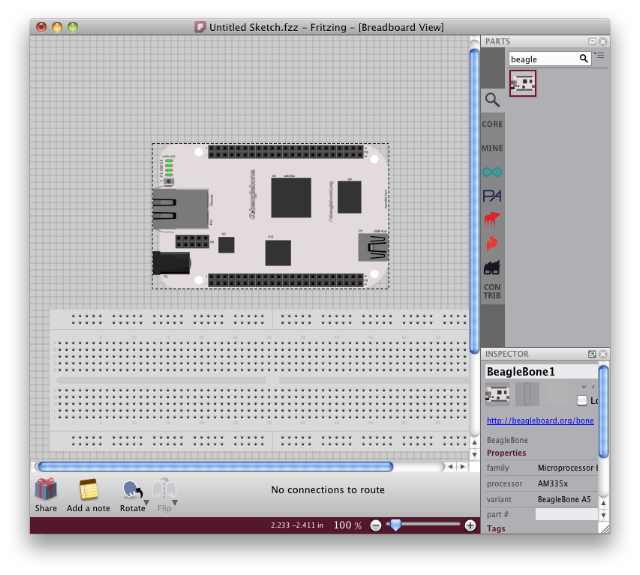Open the Arduino parts bin
This screenshot has height=575, width=640.
(x=492, y=172)
